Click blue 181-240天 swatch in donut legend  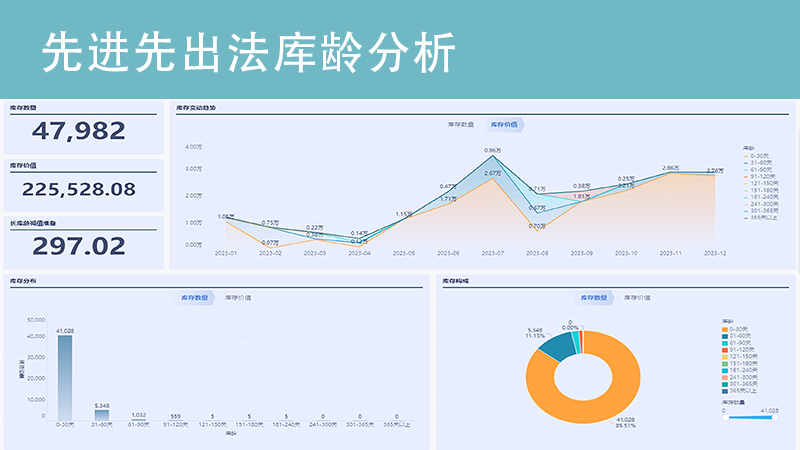coord(724,370)
